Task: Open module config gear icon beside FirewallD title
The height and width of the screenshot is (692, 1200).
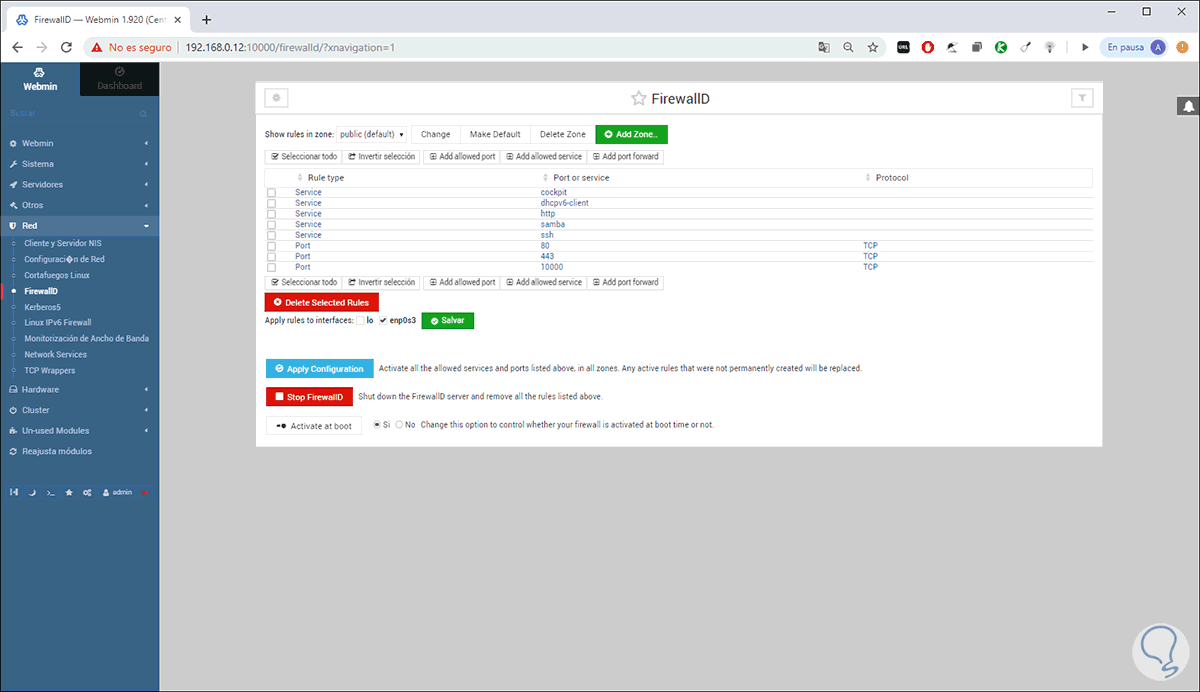Action: coord(276,98)
